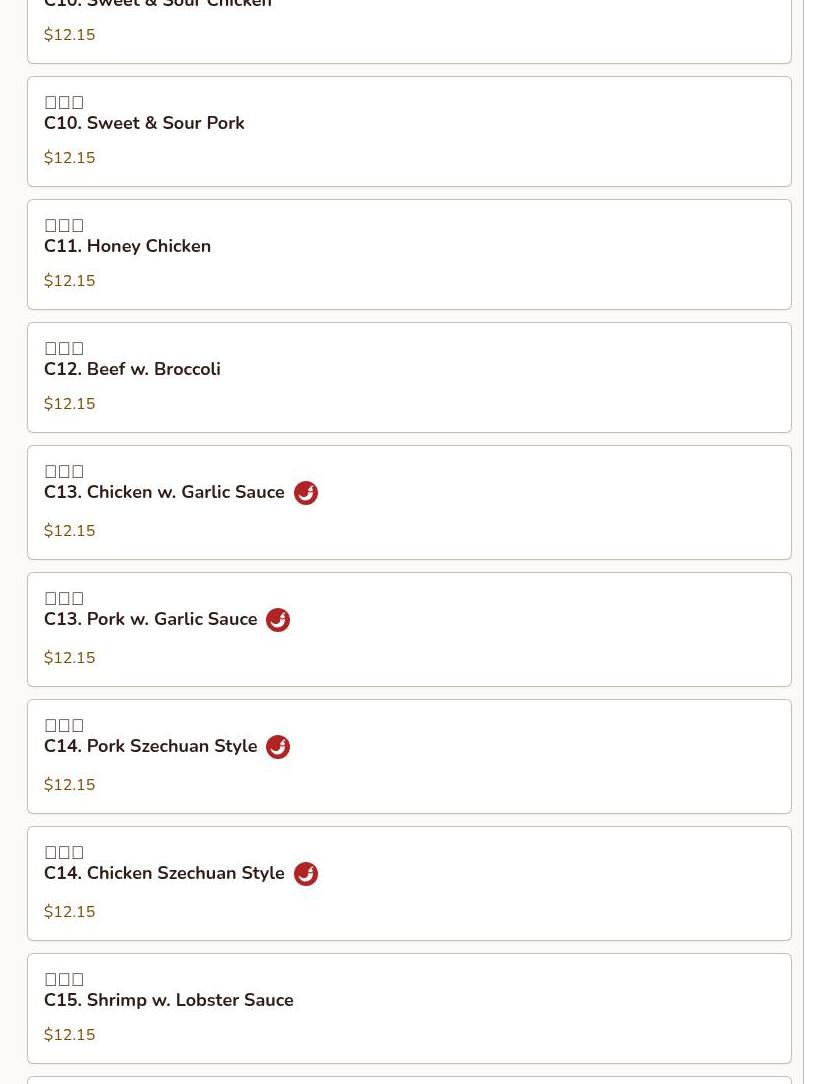The width and height of the screenshot is (824, 1084).
Task: Click the price under Beef w. Broccoli
Action: (70, 404)
